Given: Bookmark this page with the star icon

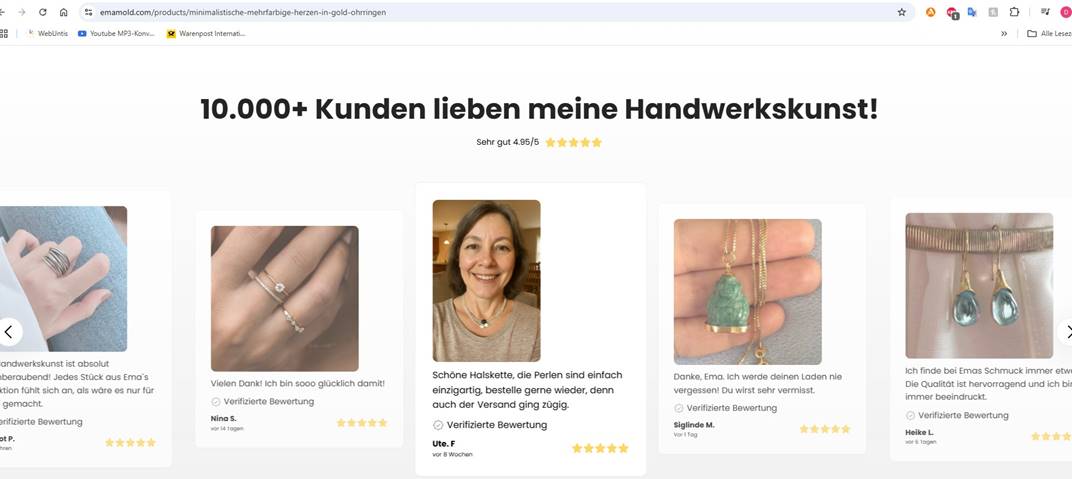Looking at the screenshot, I should (902, 12).
